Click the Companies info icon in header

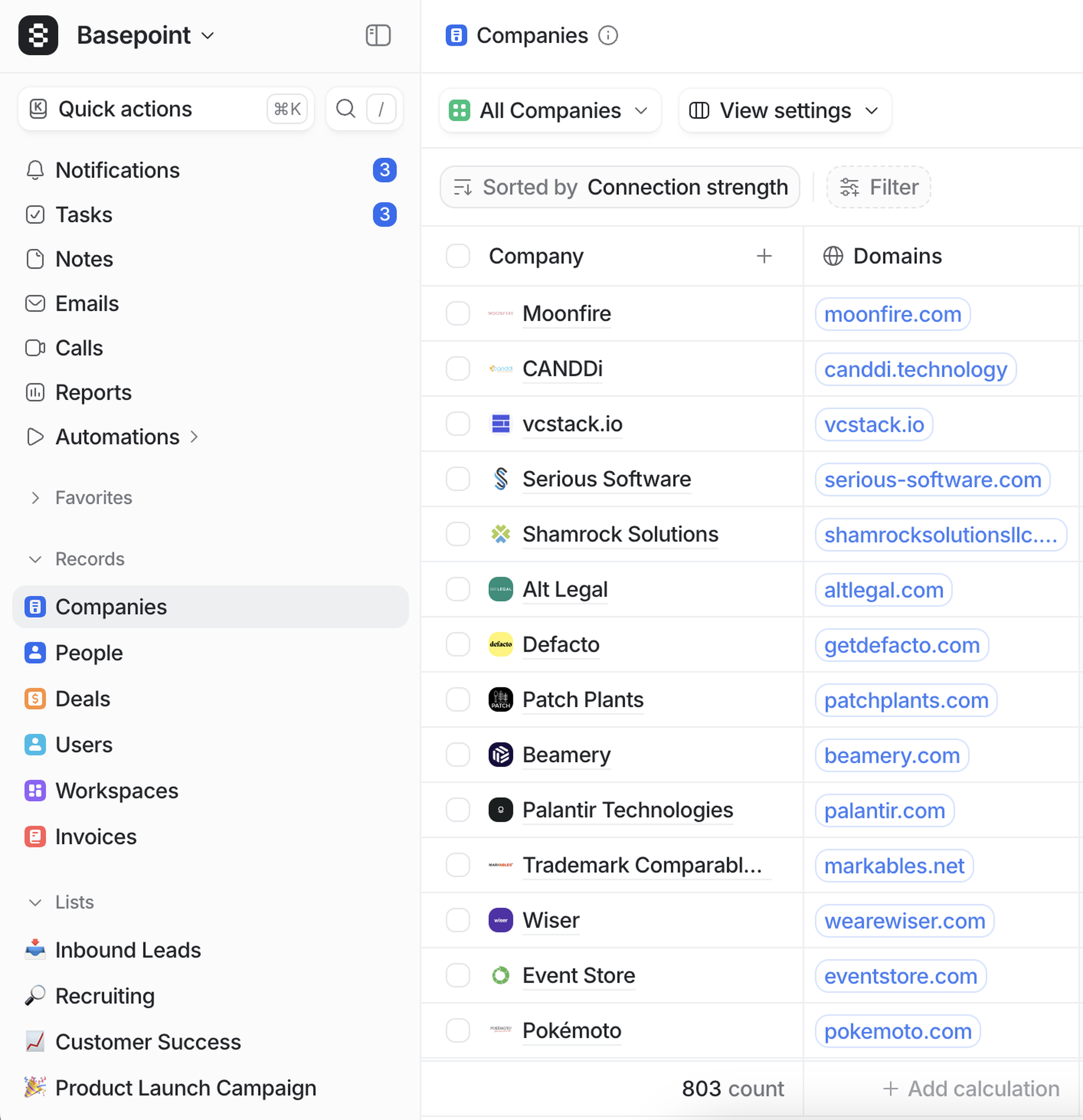608,36
